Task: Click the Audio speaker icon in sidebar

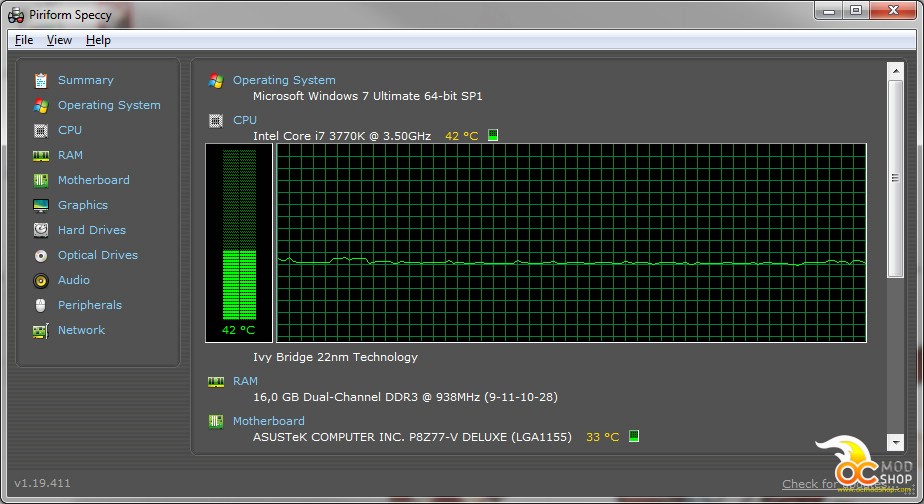Action: coord(41,281)
